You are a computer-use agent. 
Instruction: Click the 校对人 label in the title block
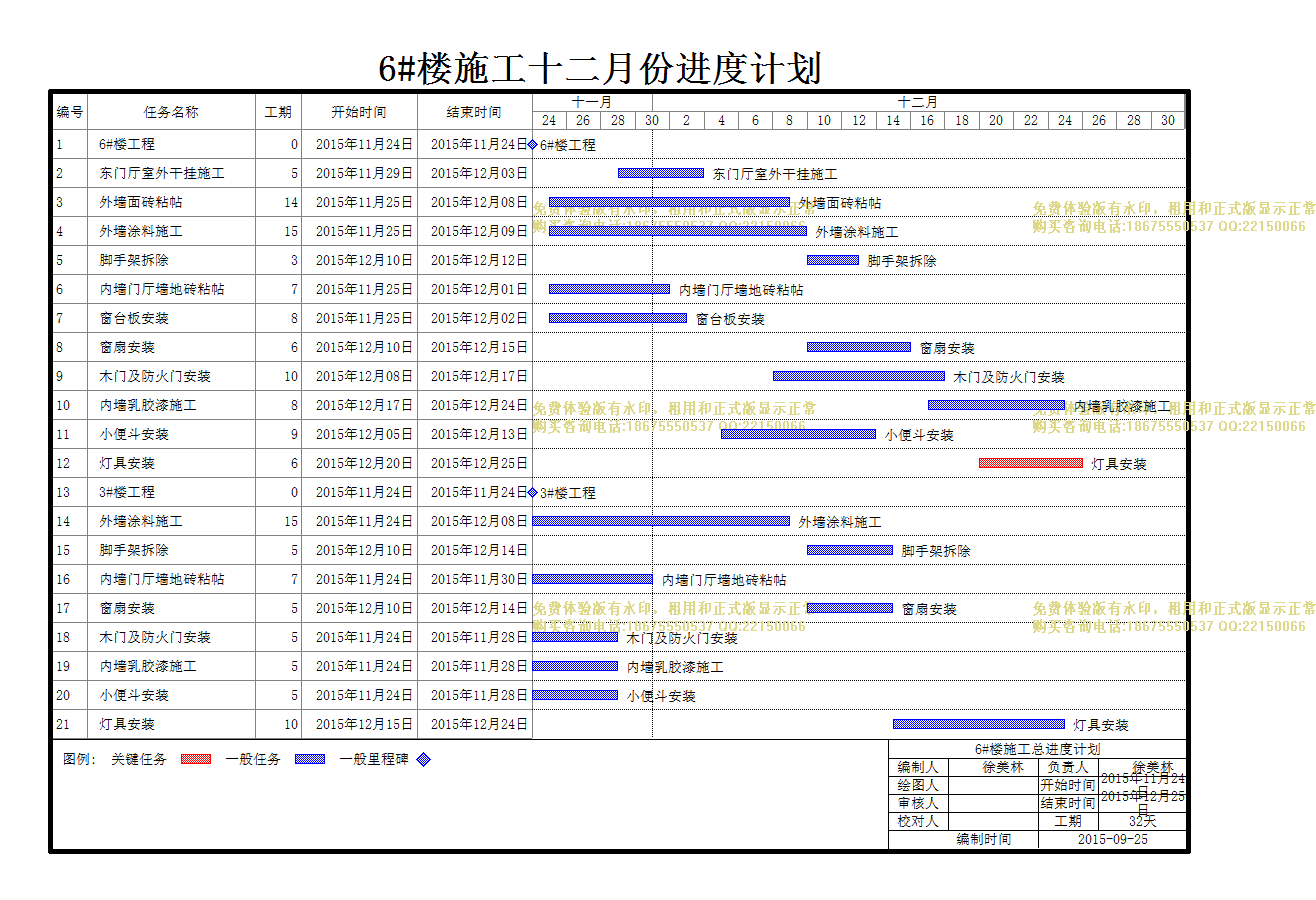(918, 821)
